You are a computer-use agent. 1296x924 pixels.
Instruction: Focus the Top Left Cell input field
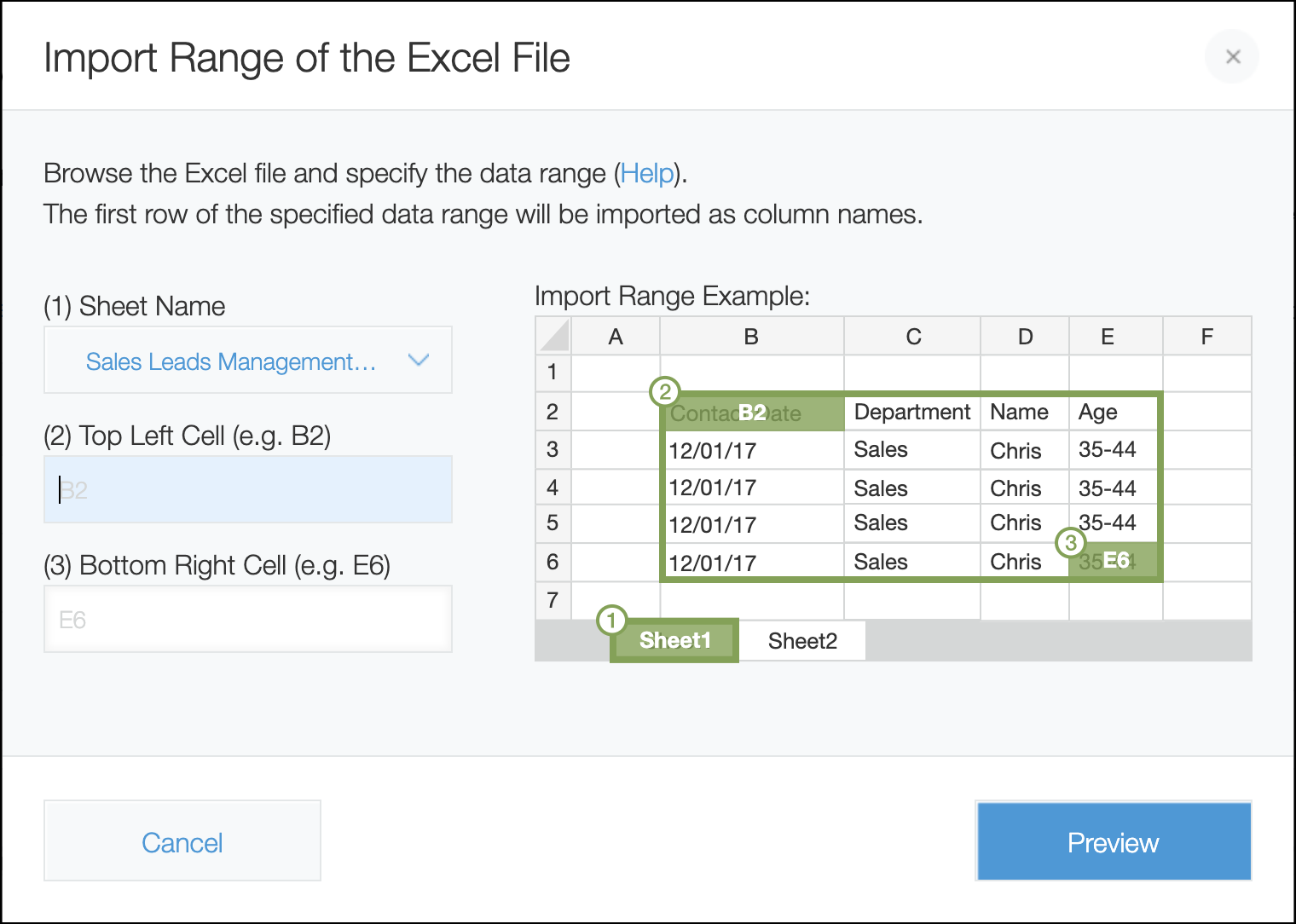[x=247, y=489]
